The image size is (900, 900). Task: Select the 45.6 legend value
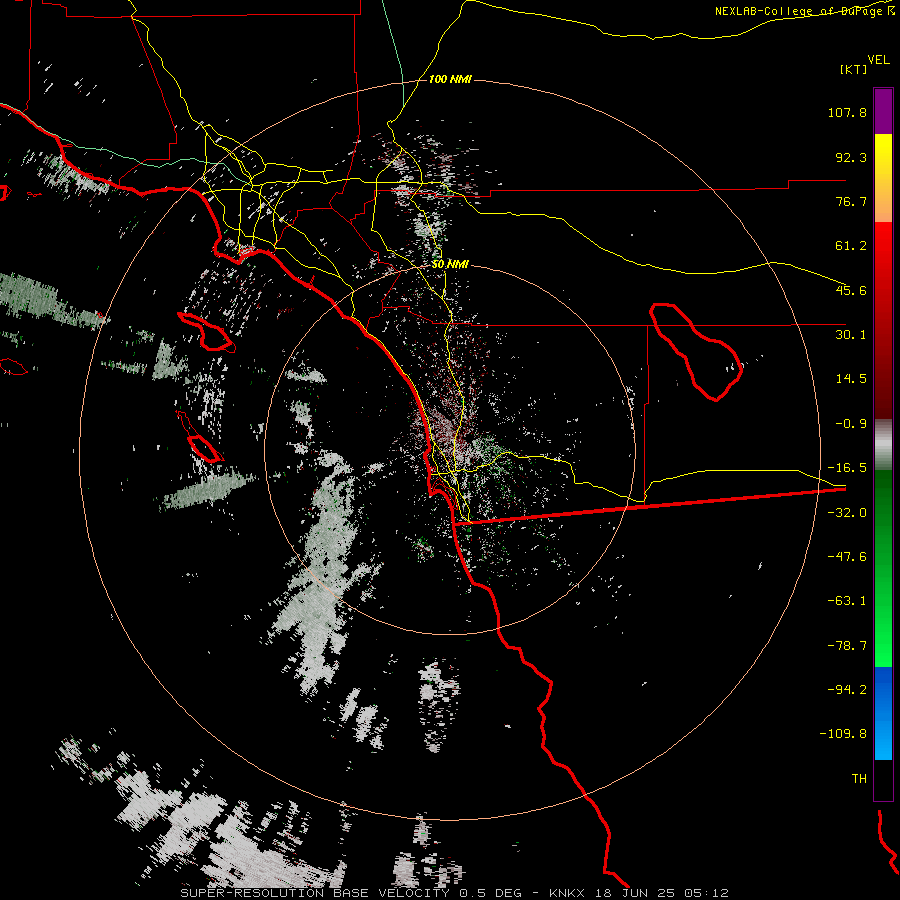(851, 290)
